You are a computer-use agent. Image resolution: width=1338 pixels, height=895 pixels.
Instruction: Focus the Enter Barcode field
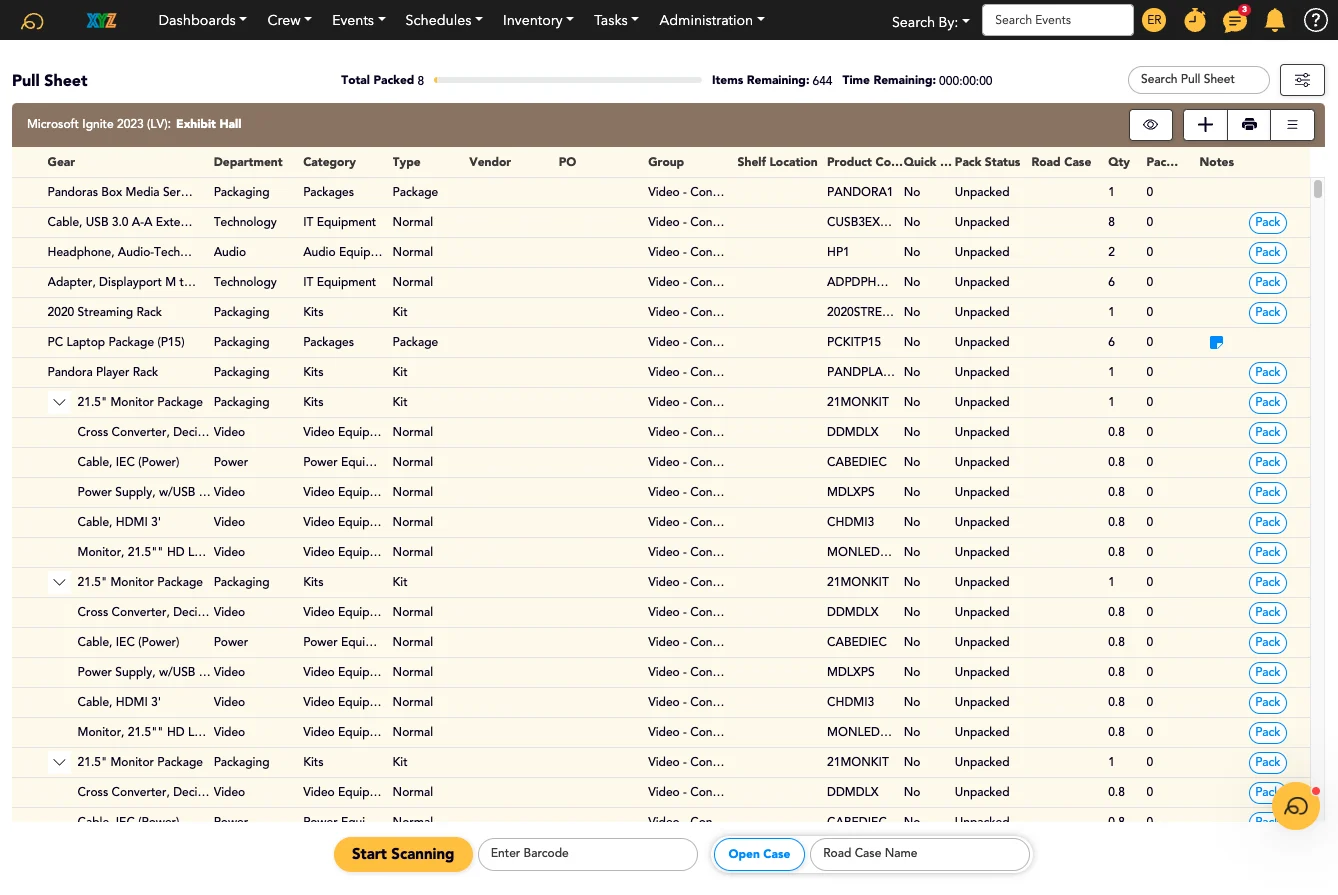pos(588,854)
